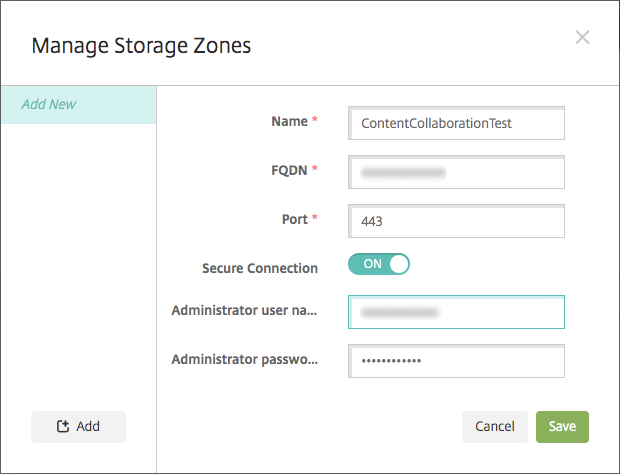Click the Name field label
Image resolution: width=620 pixels, height=474 pixels.
[x=289, y=122]
